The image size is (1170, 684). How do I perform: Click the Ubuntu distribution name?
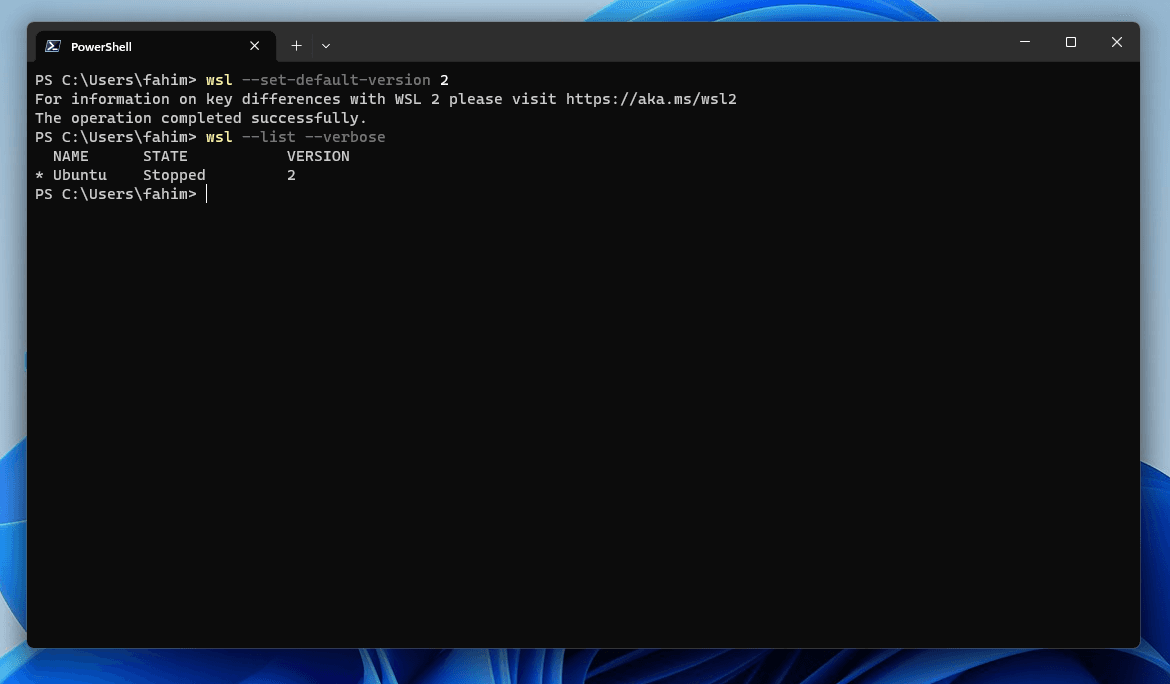click(x=80, y=175)
